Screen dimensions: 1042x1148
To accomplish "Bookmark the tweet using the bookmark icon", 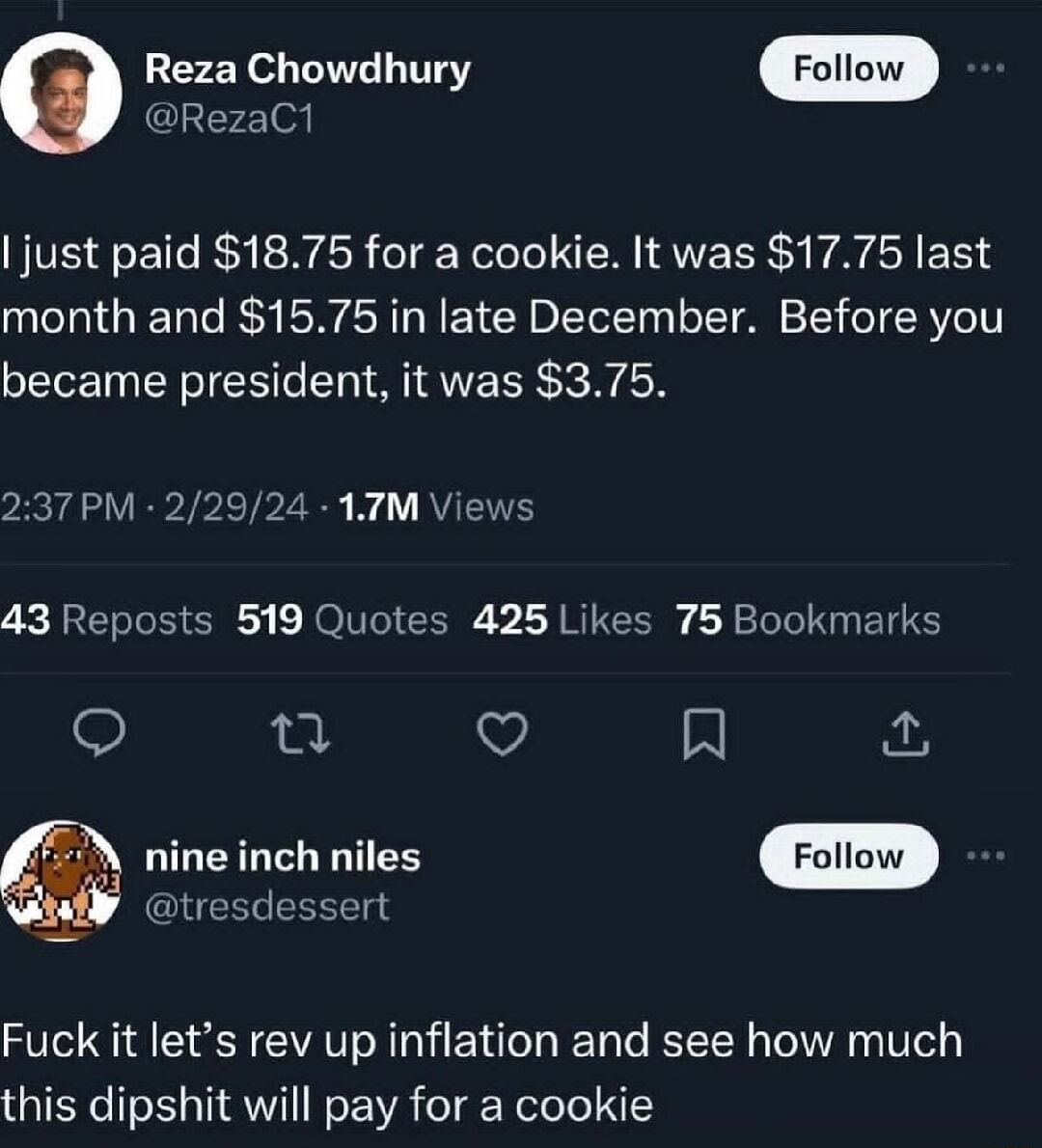I will click(x=703, y=737).
